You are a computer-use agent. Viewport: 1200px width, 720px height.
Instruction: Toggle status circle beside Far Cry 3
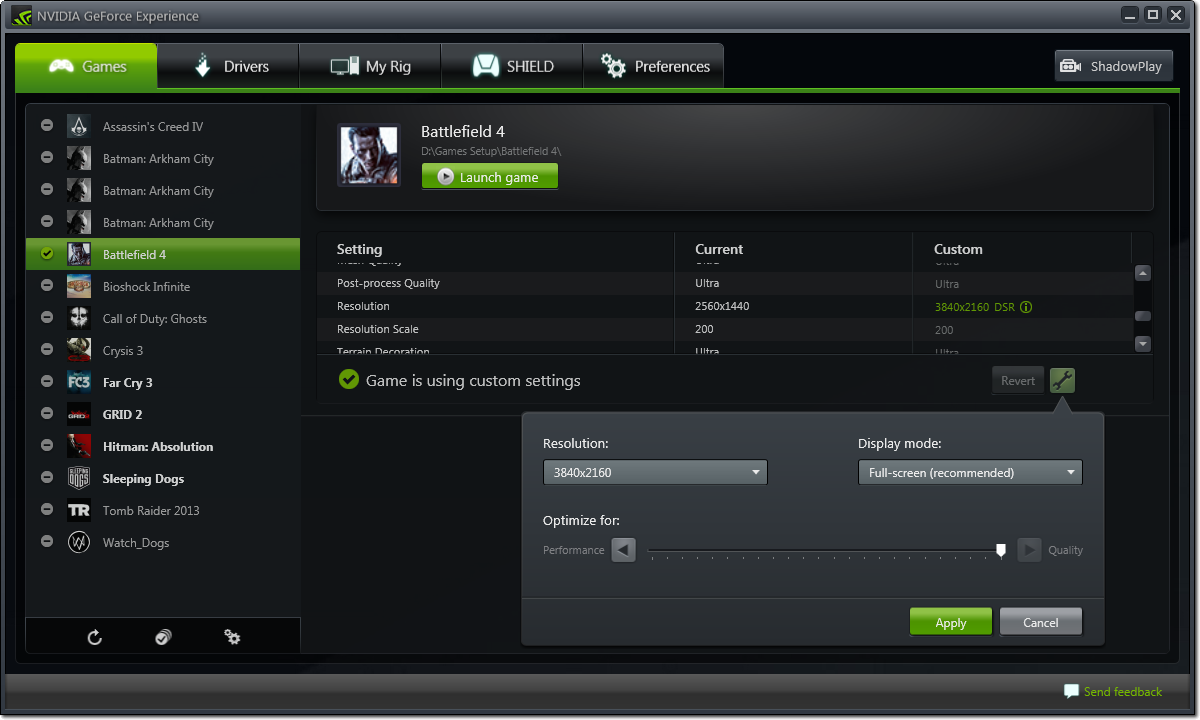tap(47, 382)
